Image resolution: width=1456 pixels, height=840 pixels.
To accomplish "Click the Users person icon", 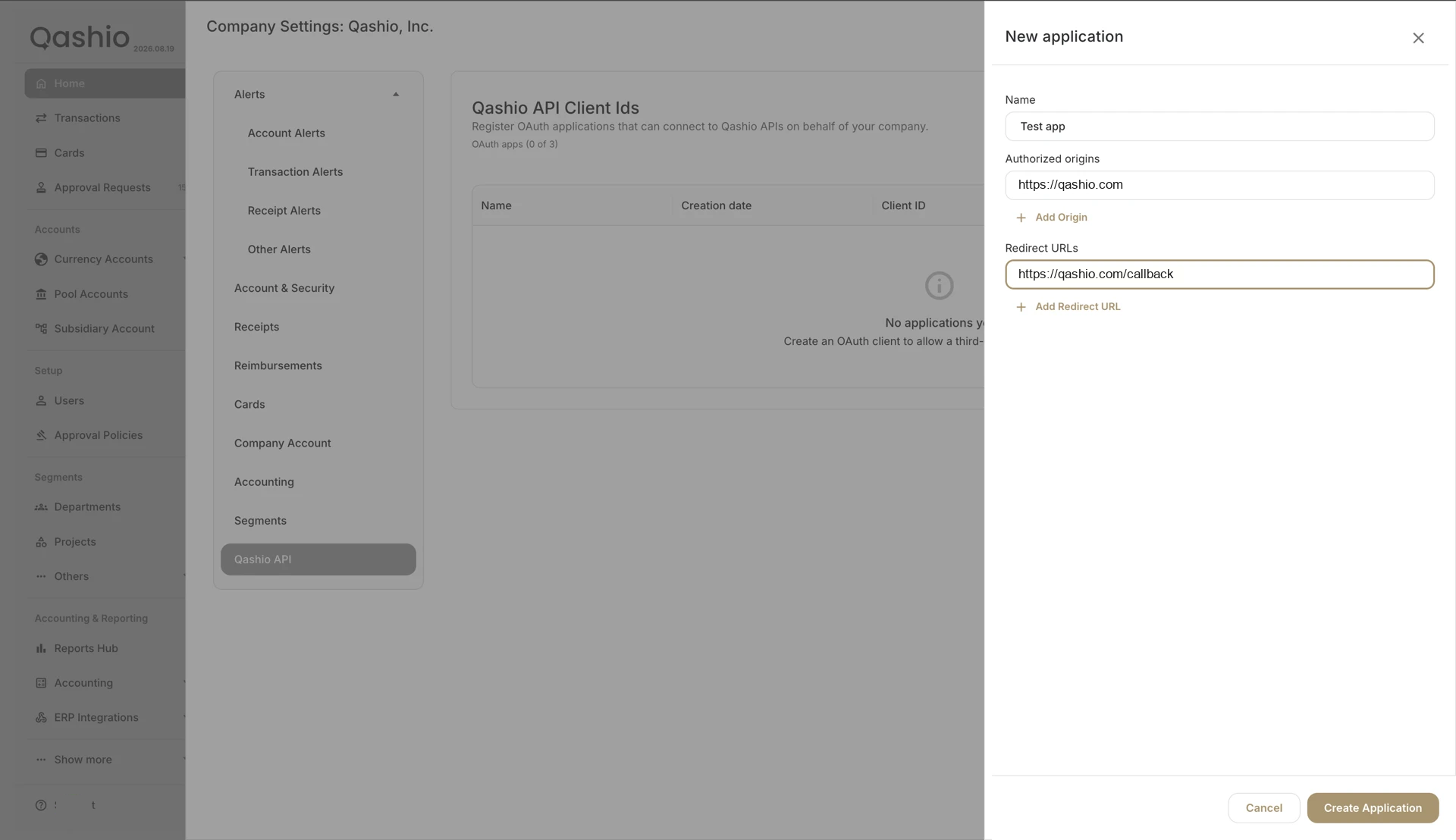I will click(41, 400).
